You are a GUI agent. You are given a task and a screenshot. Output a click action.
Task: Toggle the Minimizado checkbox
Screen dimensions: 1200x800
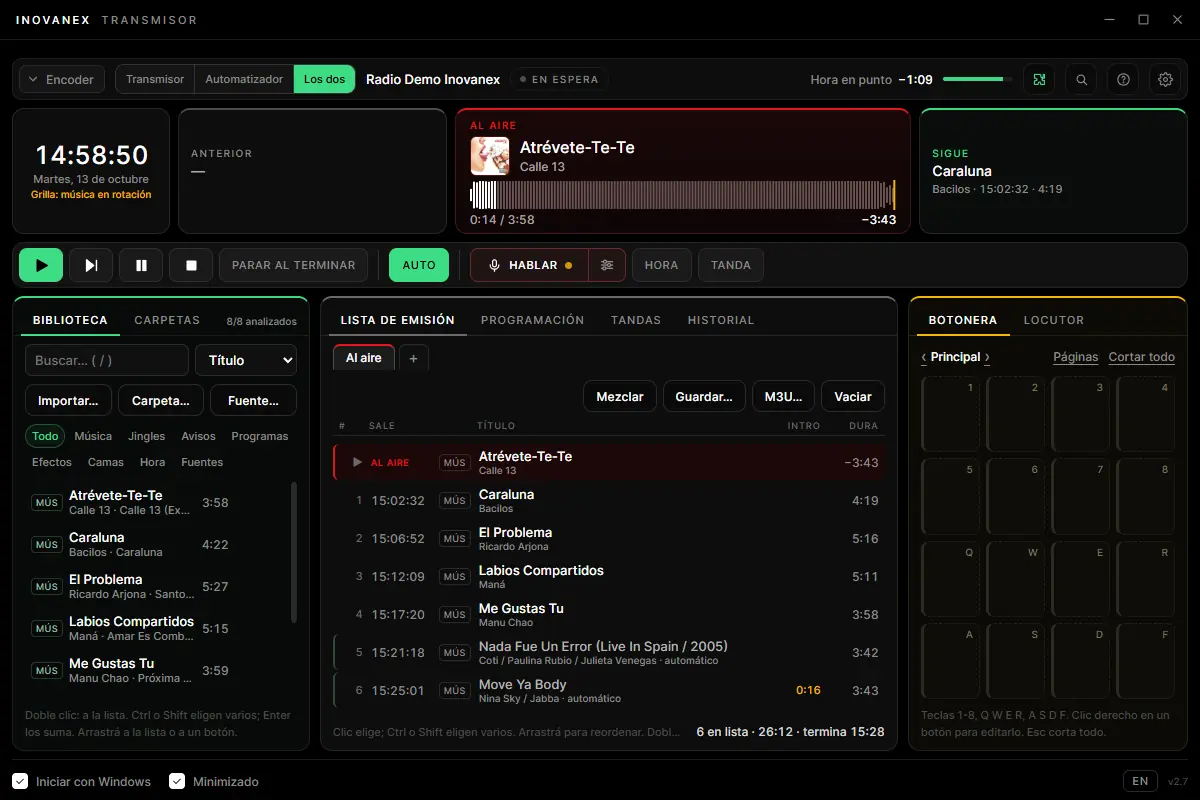click(x=177, y=781)
